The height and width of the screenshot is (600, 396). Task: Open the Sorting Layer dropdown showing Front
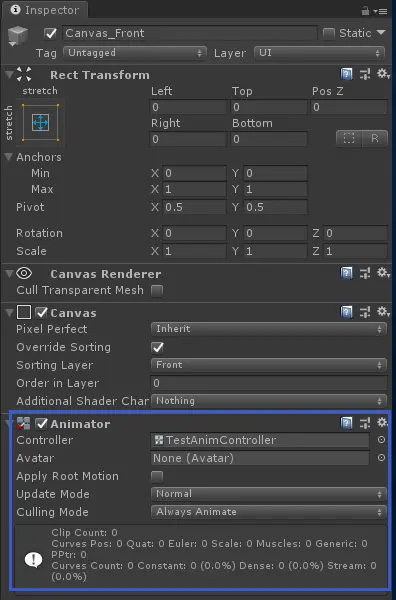click(x=269, y=365)
